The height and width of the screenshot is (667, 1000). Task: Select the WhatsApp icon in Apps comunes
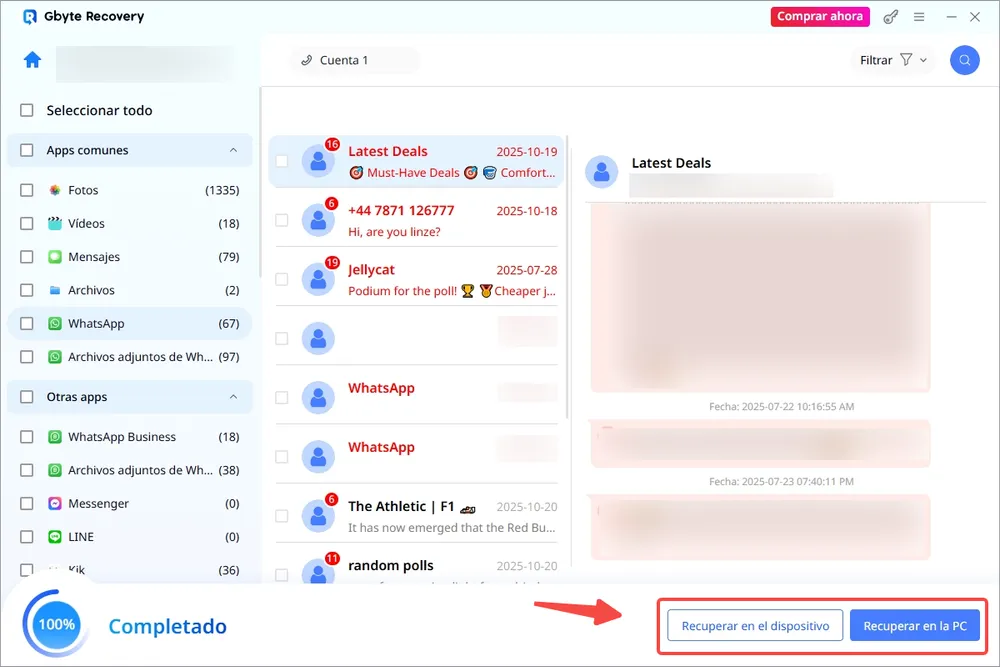click(x=56, y=323)
